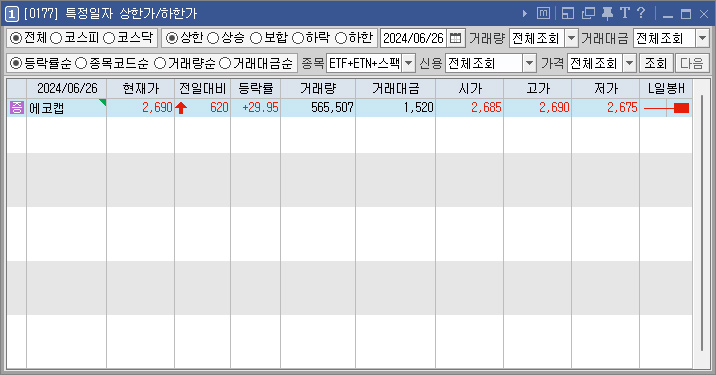Click the date field 2024/06/26
The image size is (716, 375).
point(413,38)
